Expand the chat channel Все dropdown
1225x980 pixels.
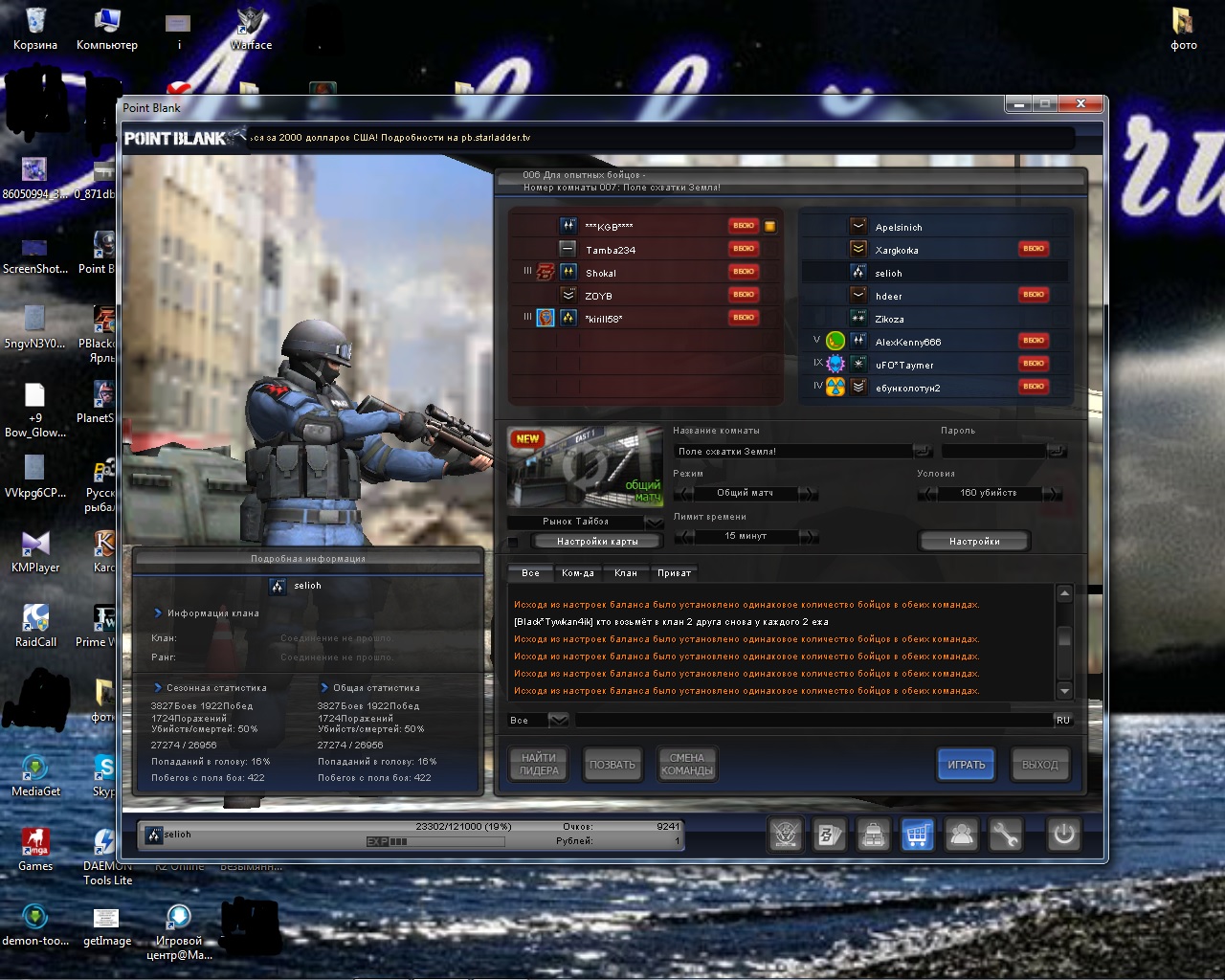[559, 720]
